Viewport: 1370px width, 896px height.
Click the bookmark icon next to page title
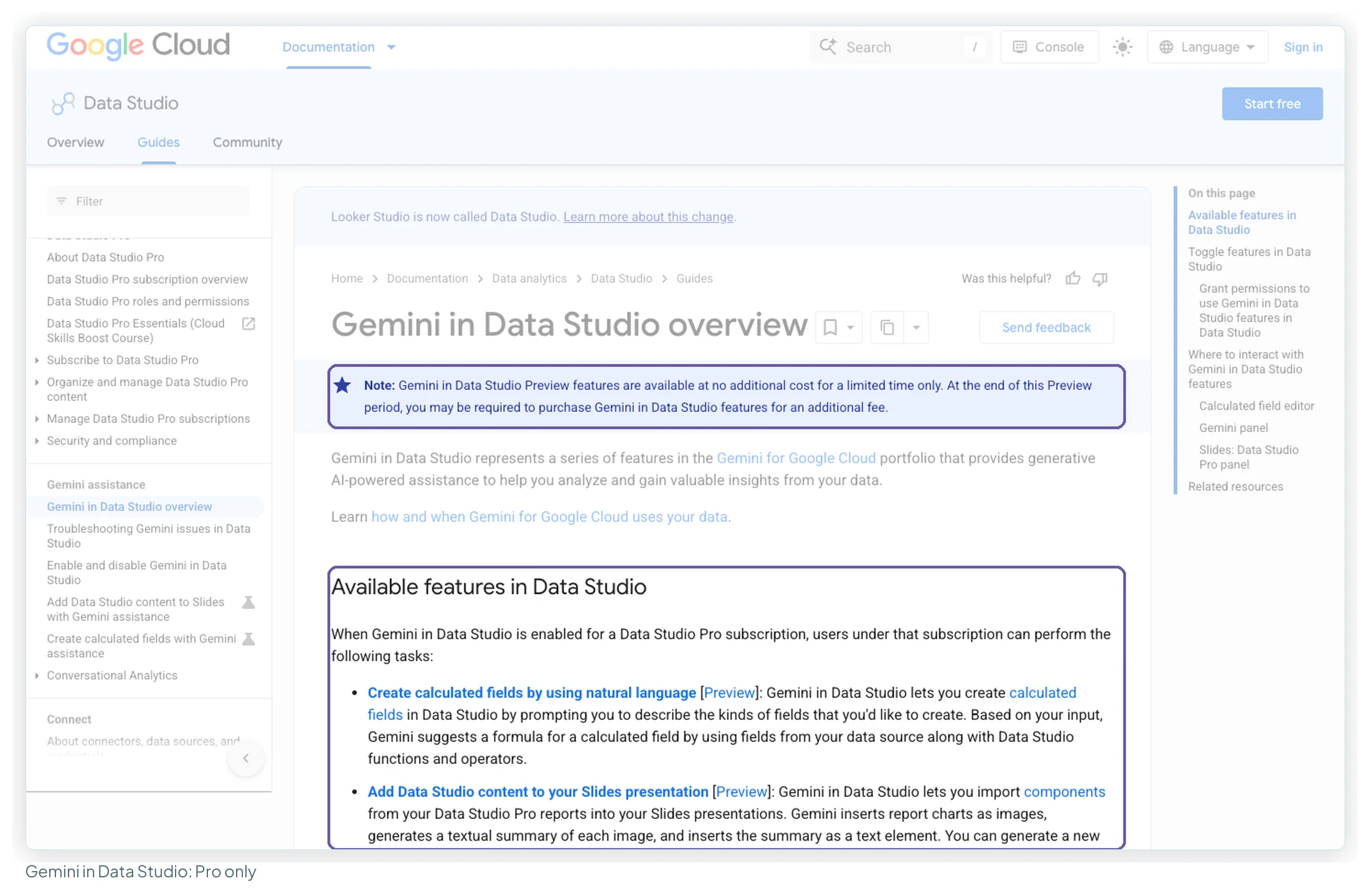(830, 328)
